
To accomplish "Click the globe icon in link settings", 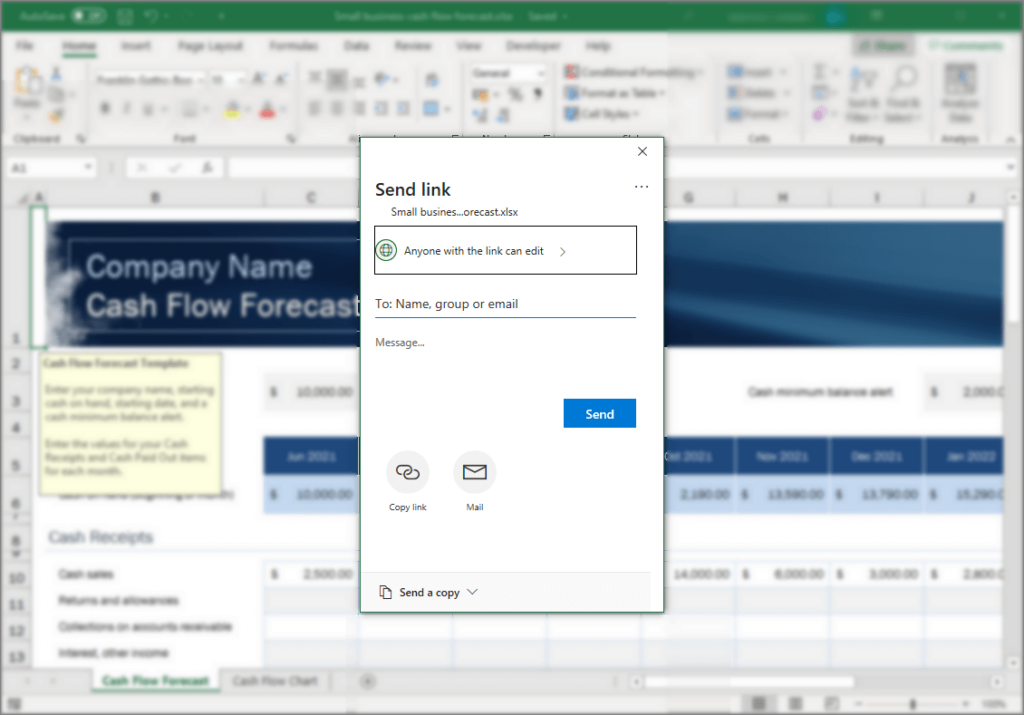I will pos(386,250).
